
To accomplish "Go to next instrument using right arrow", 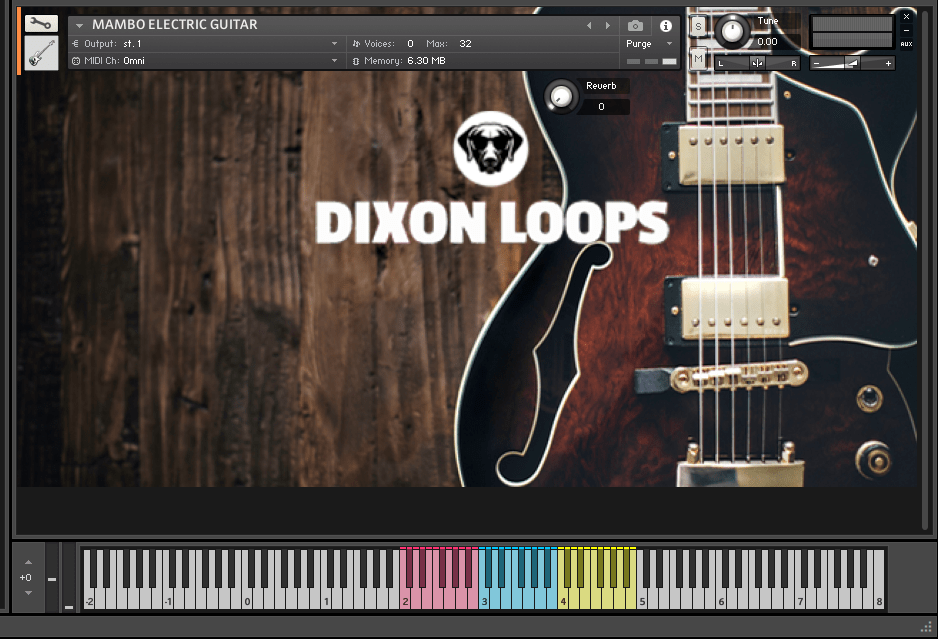I will (607, 26).
